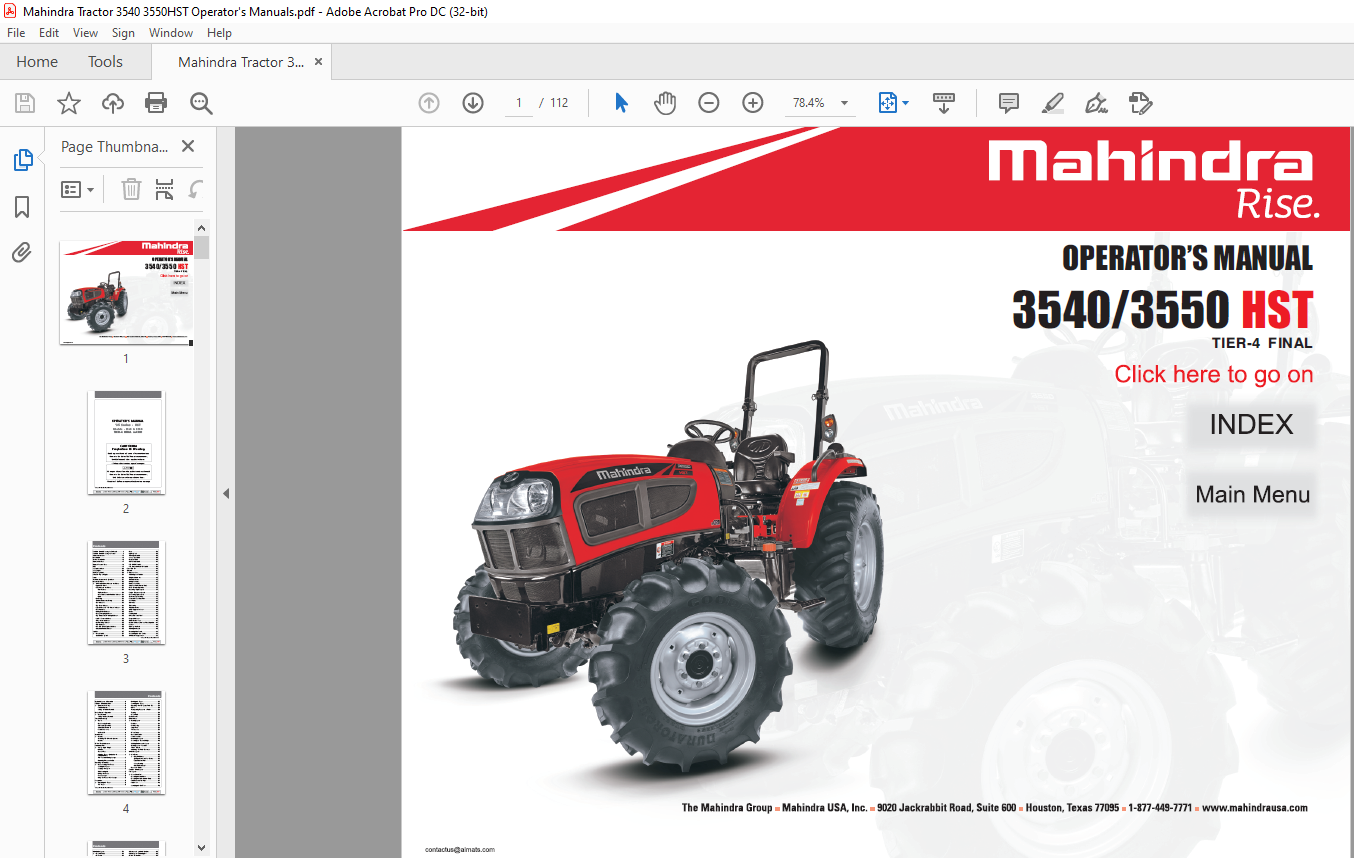The height and width of the screenshot is (858, 1354).
Task: Select page 1 thumbnail
Action: coord(126,293)
